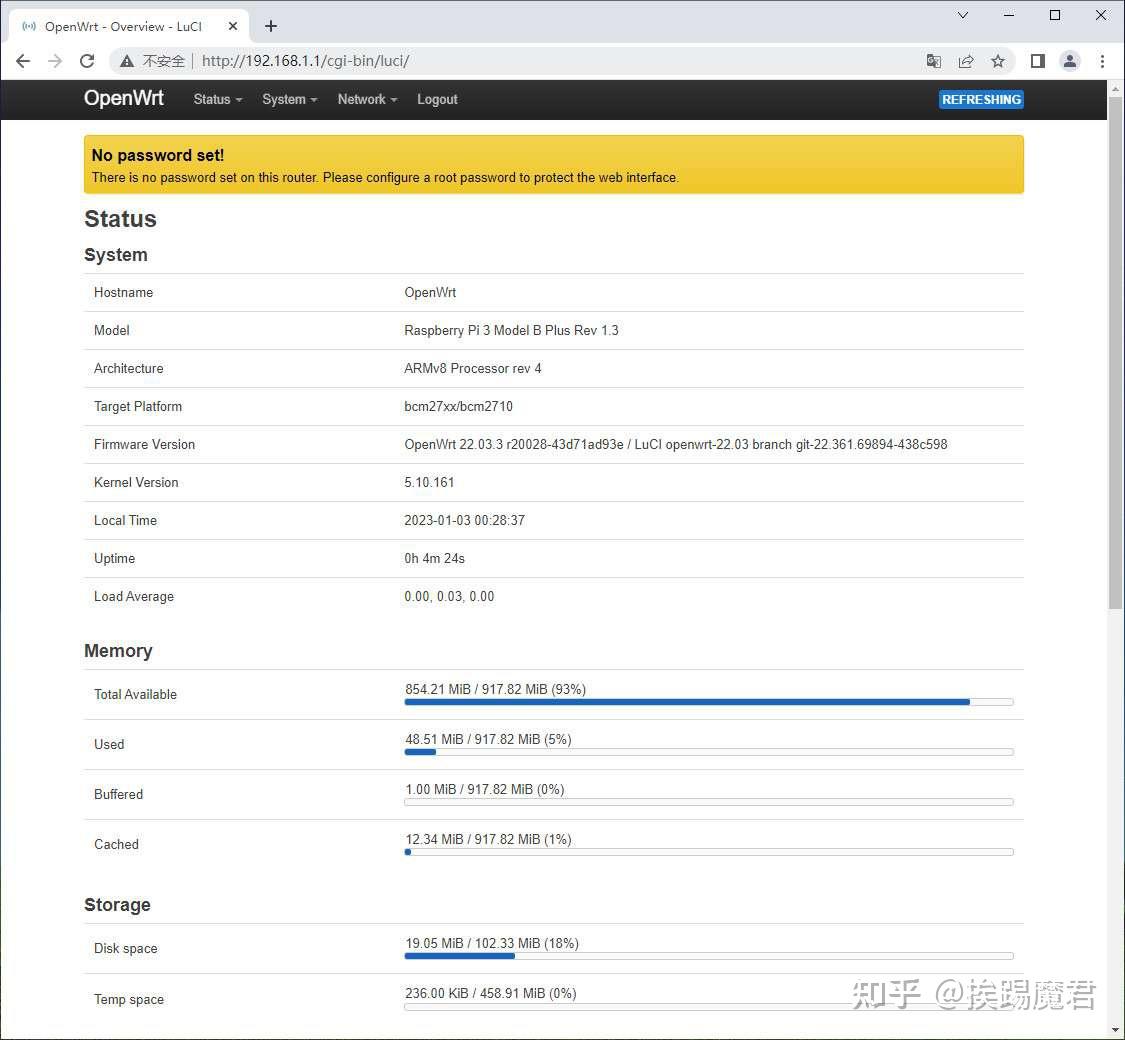Open Chrome's three-dot menu
The image size is (1125, 1040).
[x=1102, y=61]
